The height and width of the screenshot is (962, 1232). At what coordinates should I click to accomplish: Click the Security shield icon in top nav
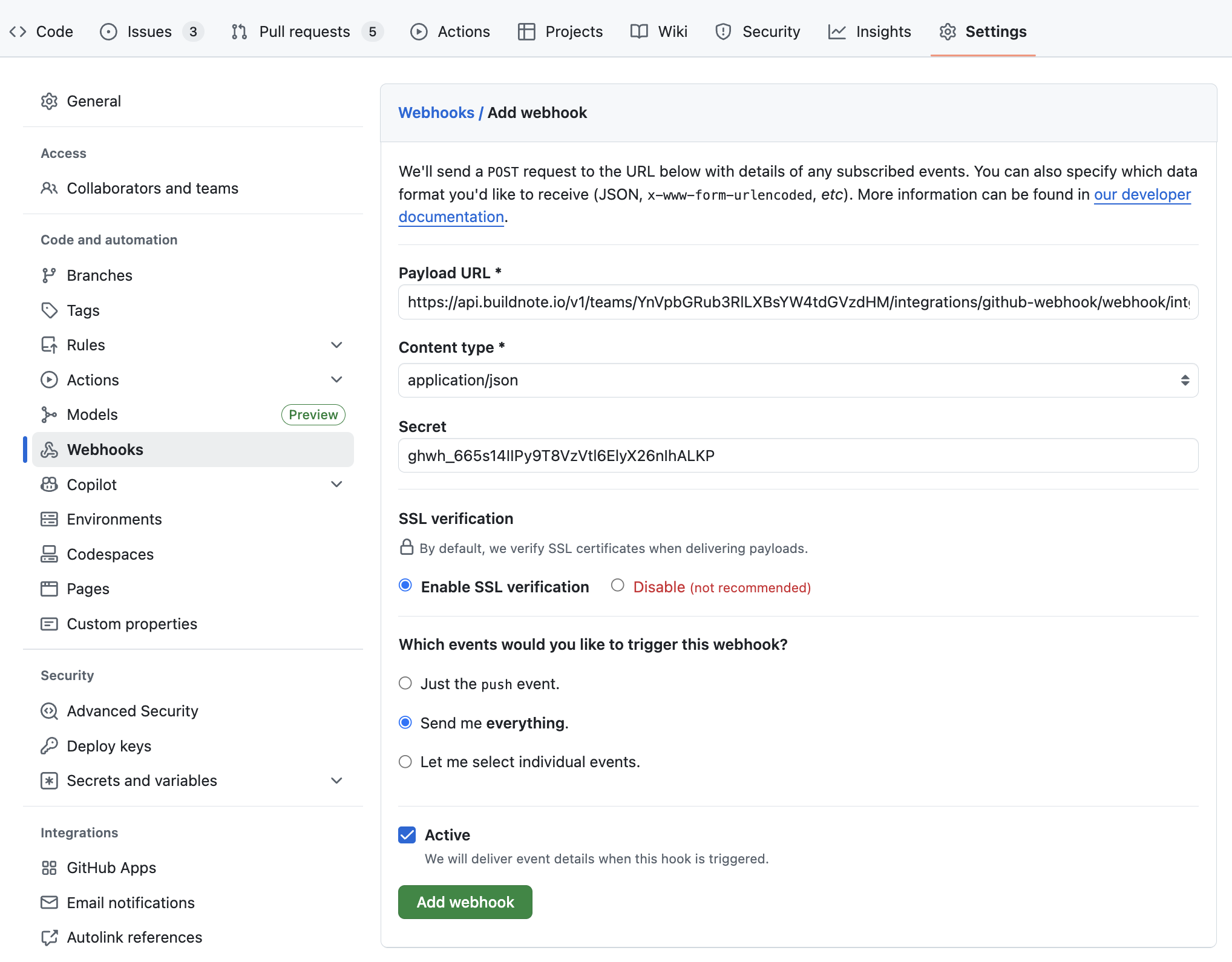pos(723,31)
